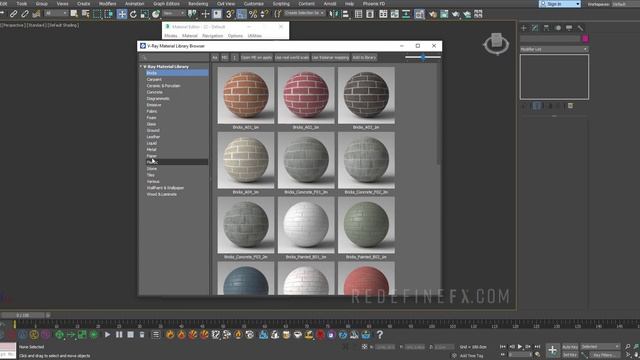Open the Rendered Frame Window icon

444,14
